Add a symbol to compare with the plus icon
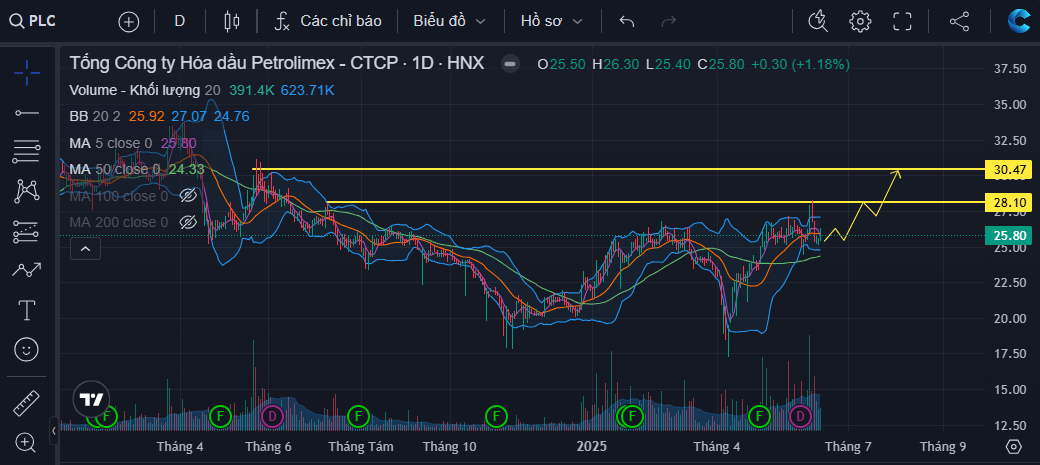 click(x=129, y=22)
